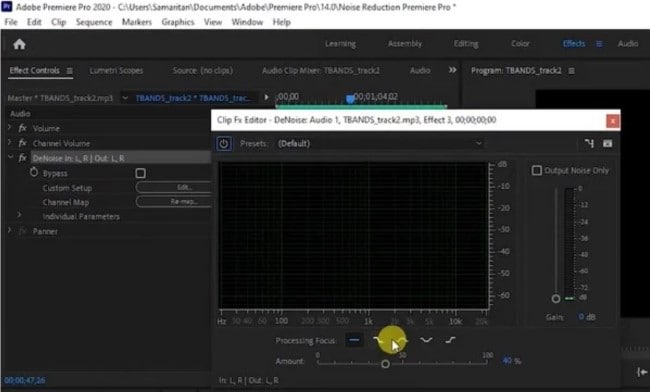Image resolution: width=650 pixels, height=392 pixels.
Task: Open the Help menu
Action: click(281, 22)
